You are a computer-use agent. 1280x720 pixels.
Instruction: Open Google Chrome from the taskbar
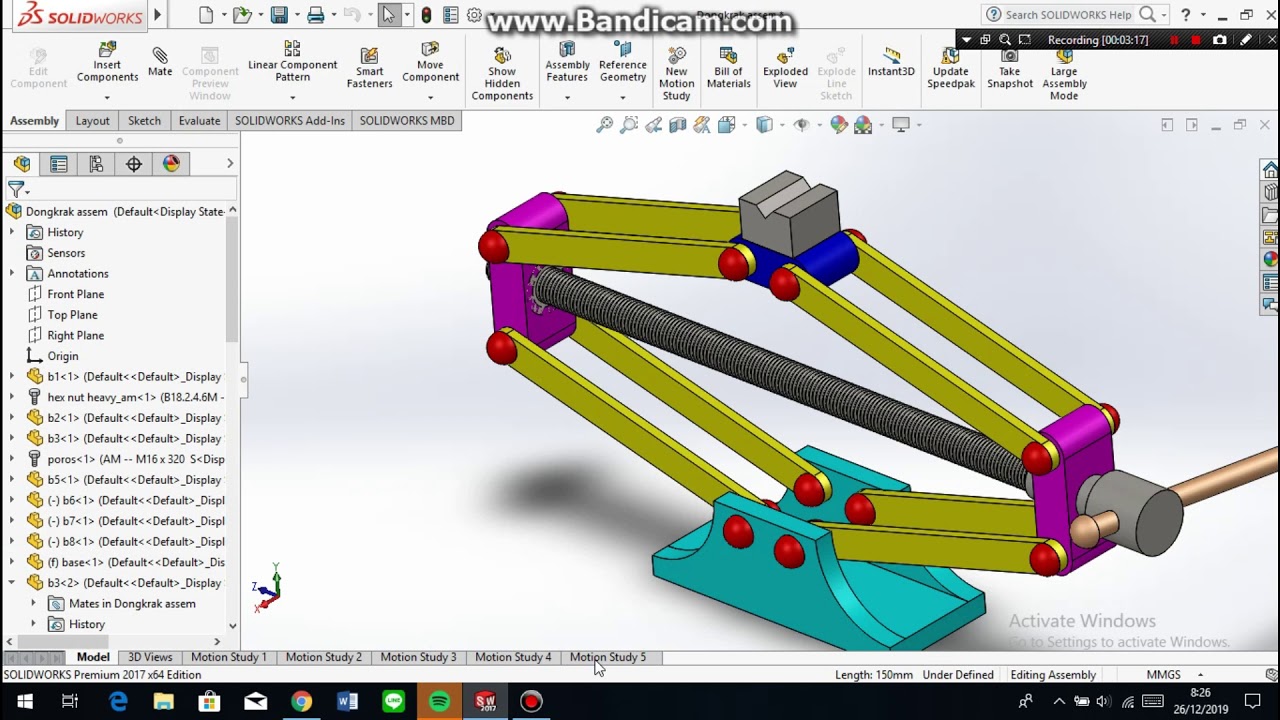point(301,702)
